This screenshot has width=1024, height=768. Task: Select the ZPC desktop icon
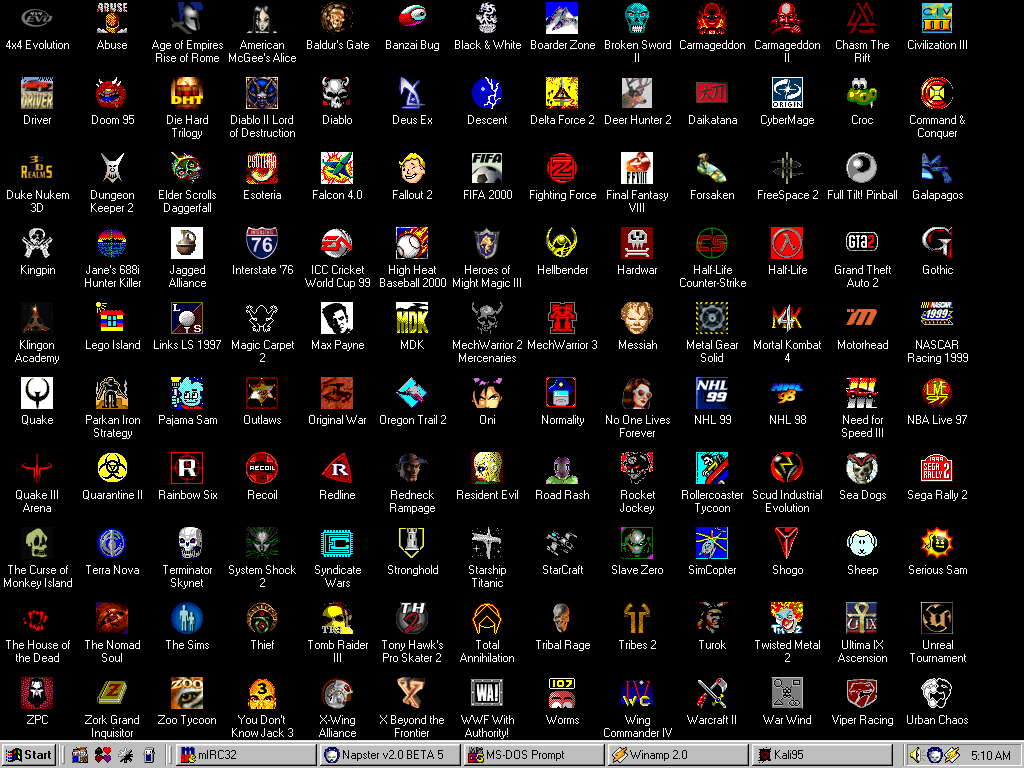coord(37,694)
